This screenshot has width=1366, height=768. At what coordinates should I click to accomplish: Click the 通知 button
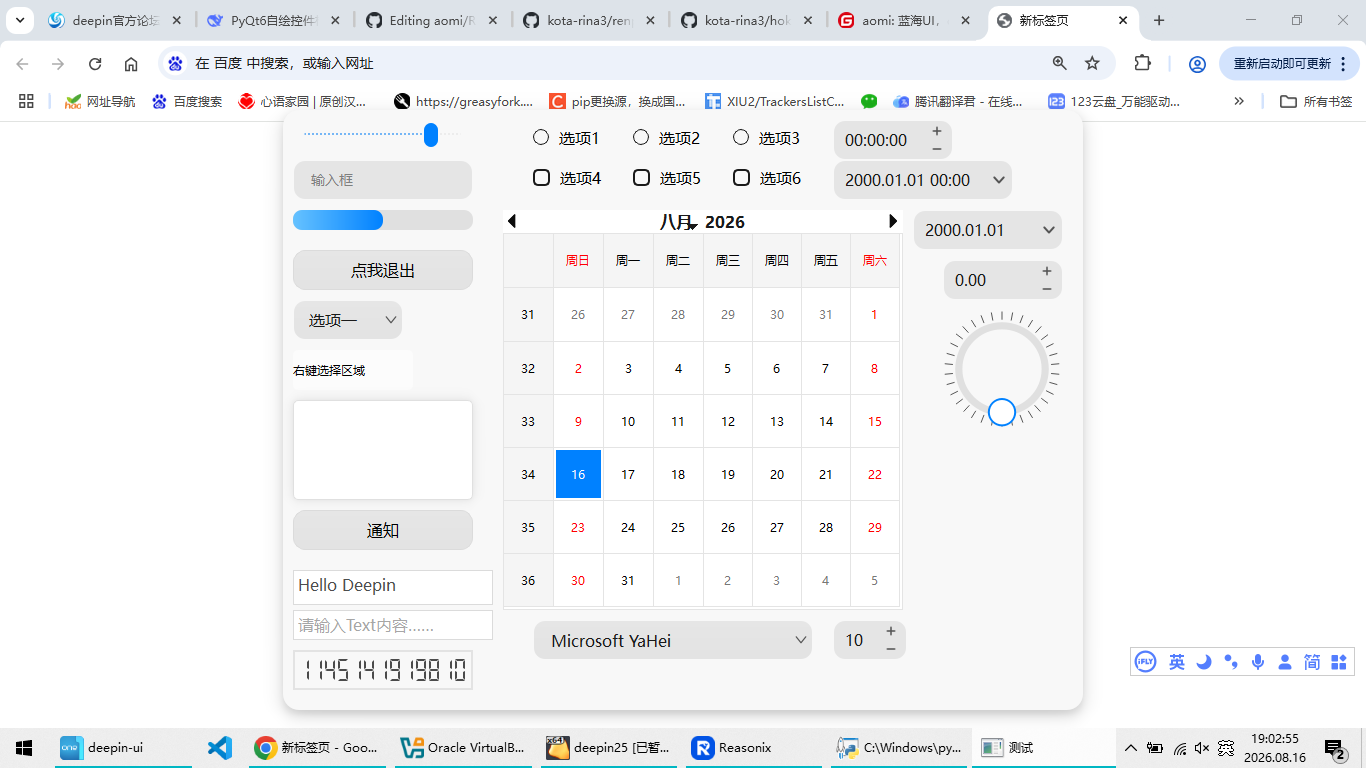point(383,530)
